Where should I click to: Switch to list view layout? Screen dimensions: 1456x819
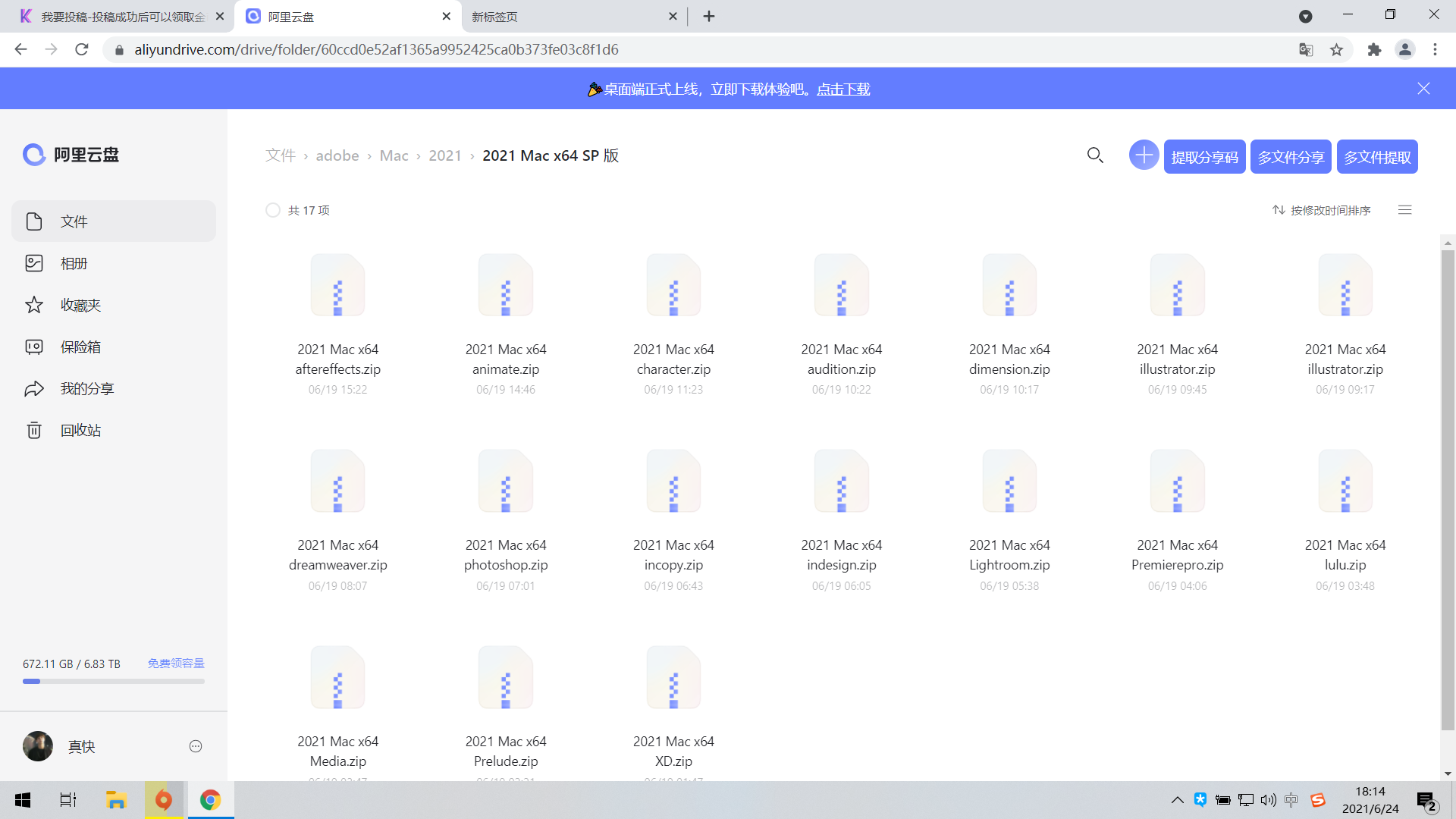tap(1405, 210)
